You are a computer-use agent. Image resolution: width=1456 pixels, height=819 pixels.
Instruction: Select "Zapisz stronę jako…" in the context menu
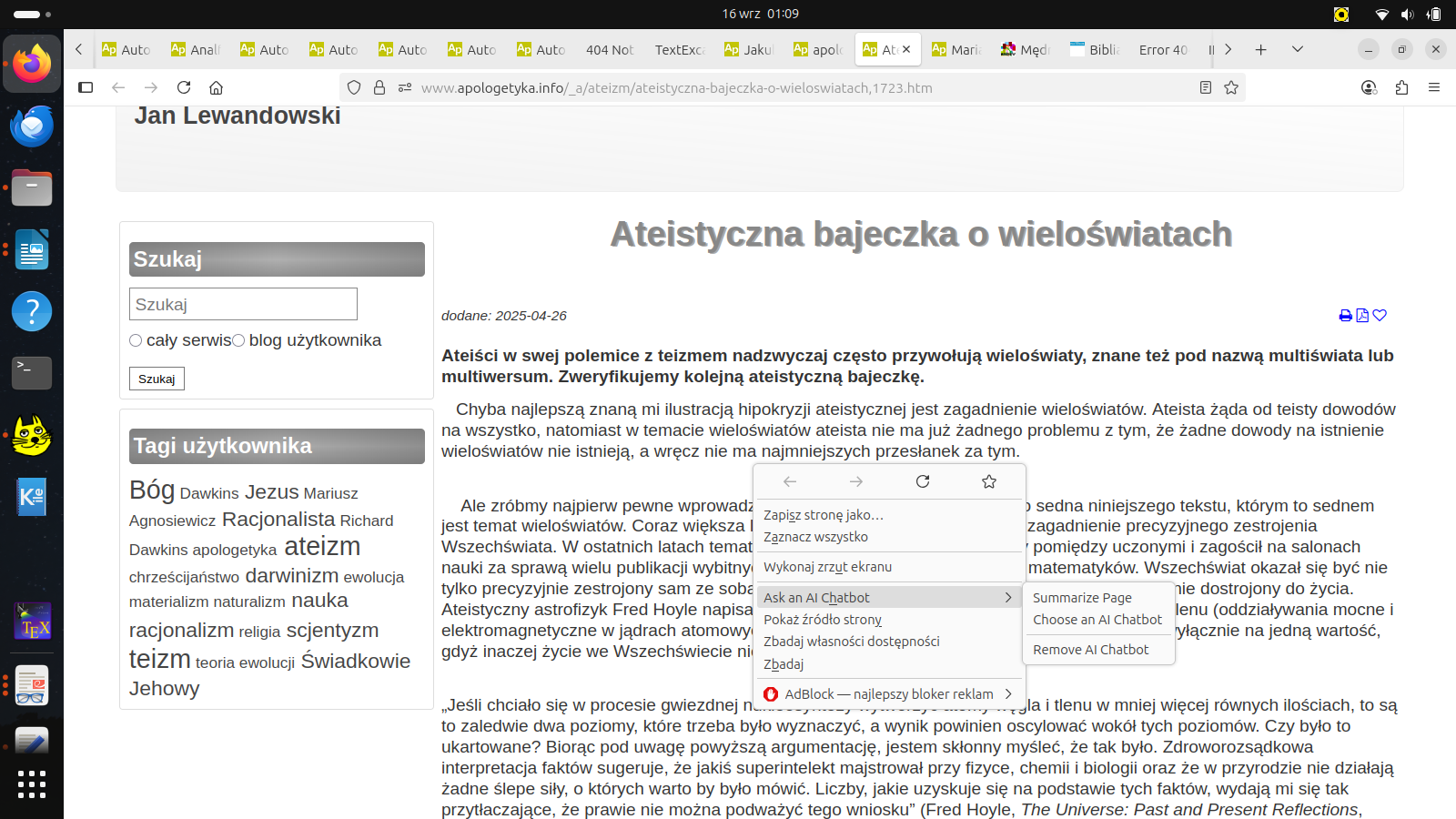(824, 515)
